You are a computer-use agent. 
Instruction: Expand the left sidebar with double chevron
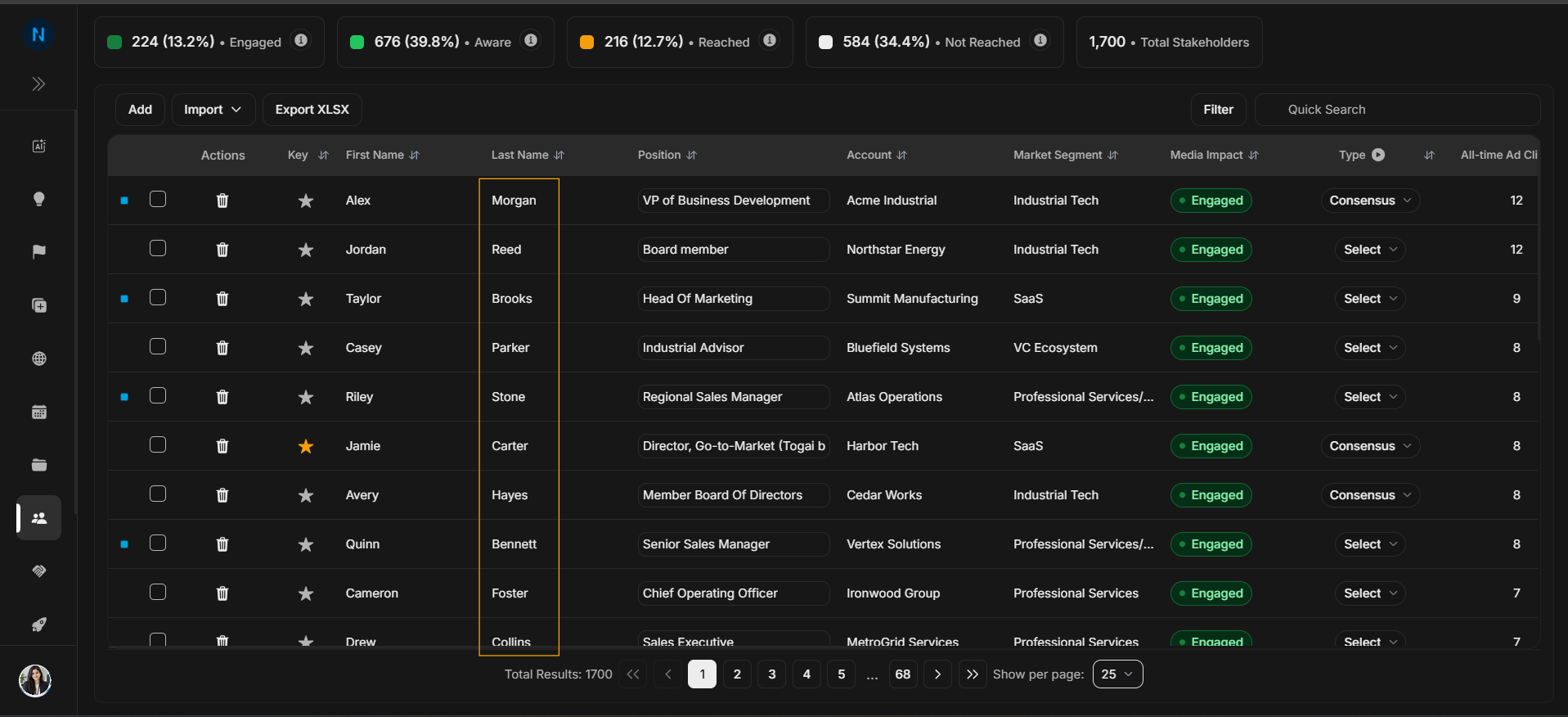pos(38,83)
